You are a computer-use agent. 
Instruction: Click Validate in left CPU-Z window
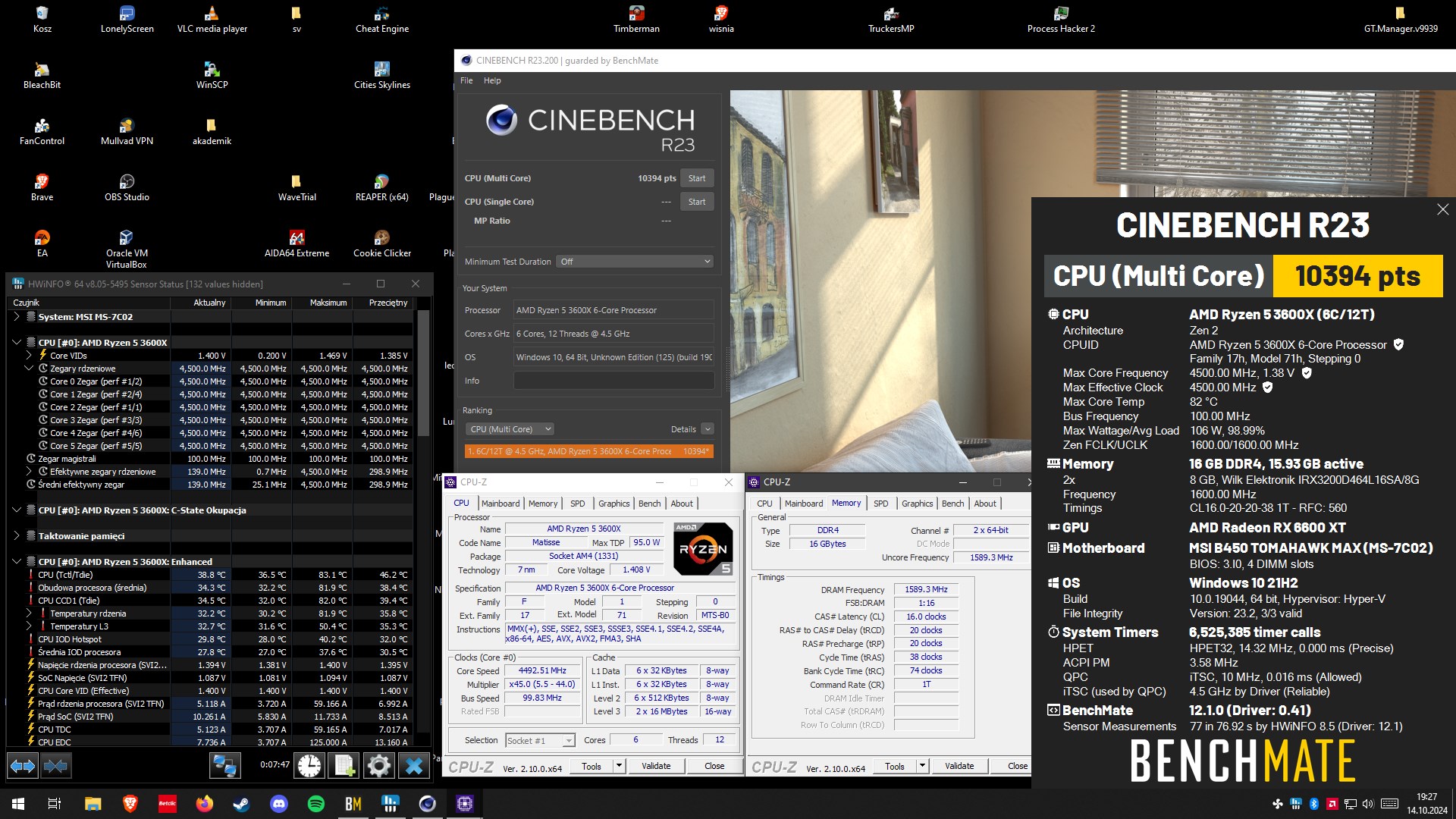[x=656, y=766]
